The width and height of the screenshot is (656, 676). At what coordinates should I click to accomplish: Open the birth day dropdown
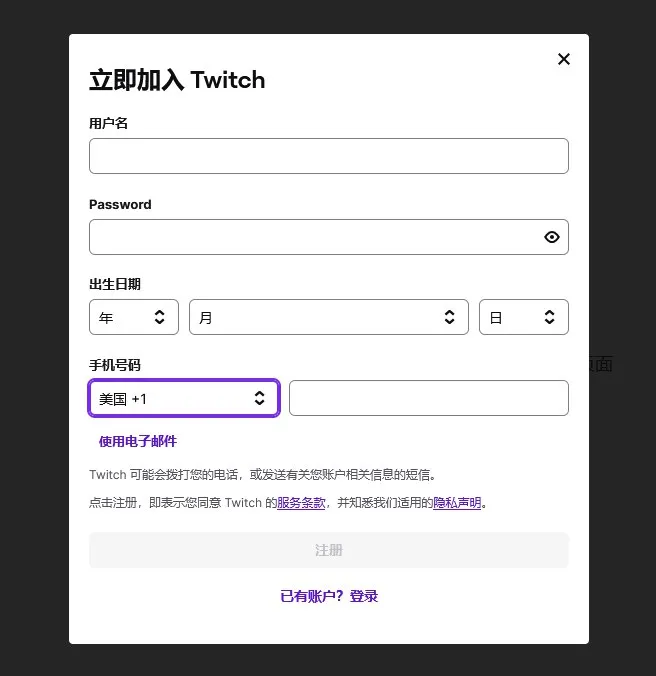pyautogui.click(x=524, y=317)
